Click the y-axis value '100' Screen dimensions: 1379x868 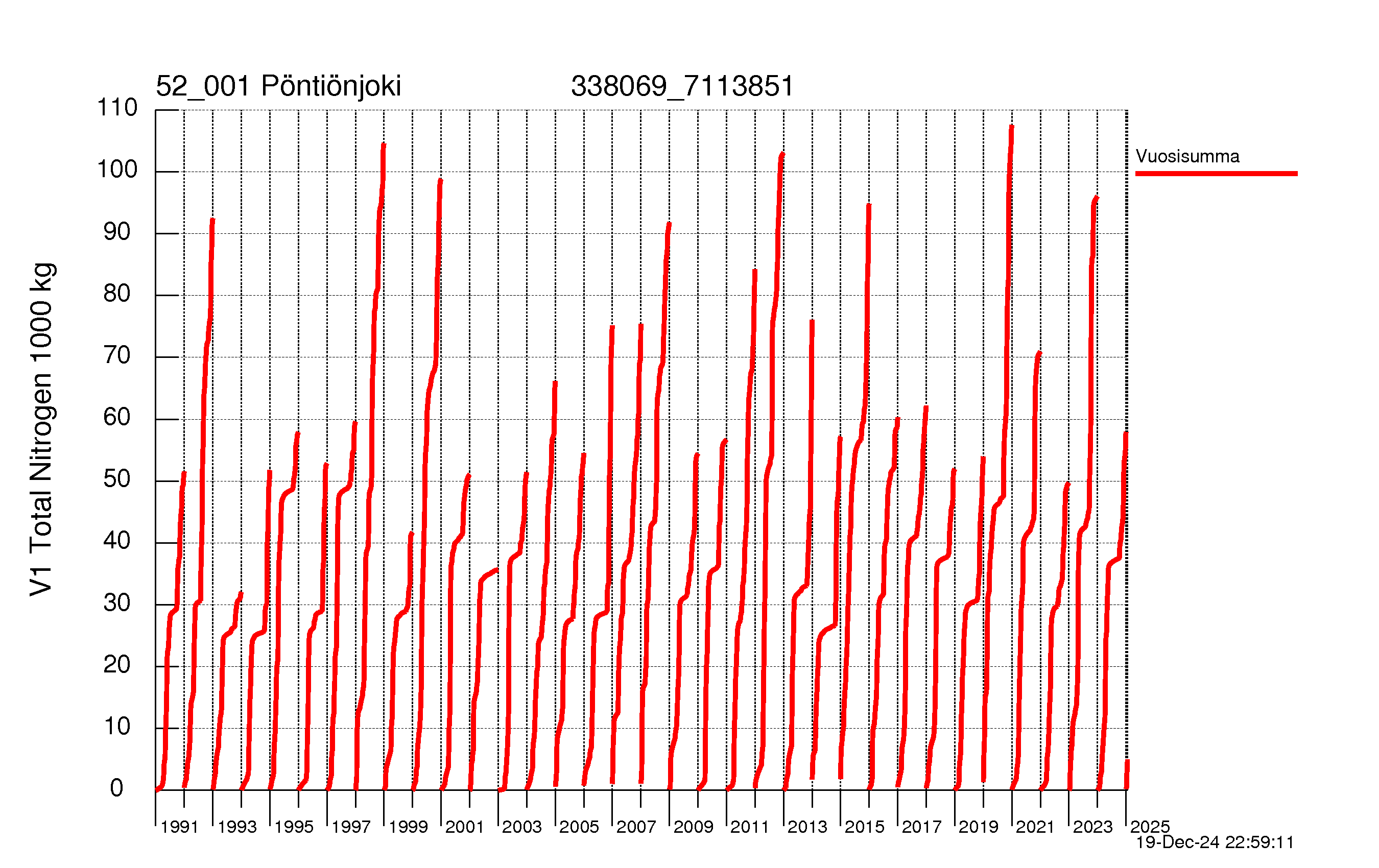[117, 170]
